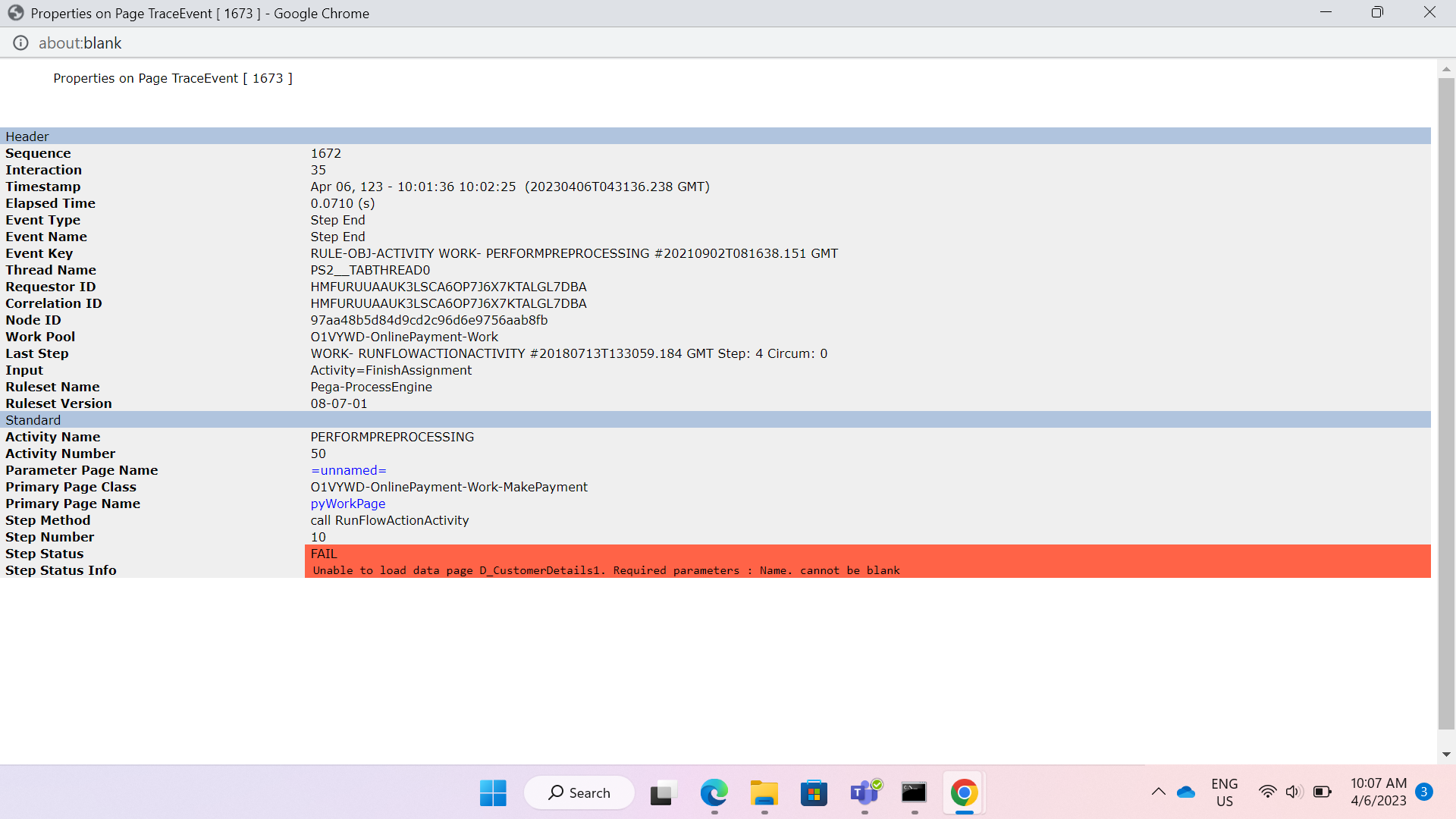1456x819 pixels.
Task: Click the OneDrive cloud tray icon
Action: tap(1186, 792)
